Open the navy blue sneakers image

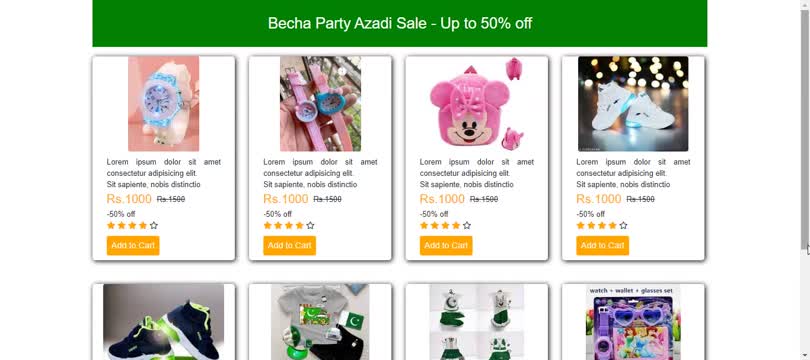coord(163,322)
